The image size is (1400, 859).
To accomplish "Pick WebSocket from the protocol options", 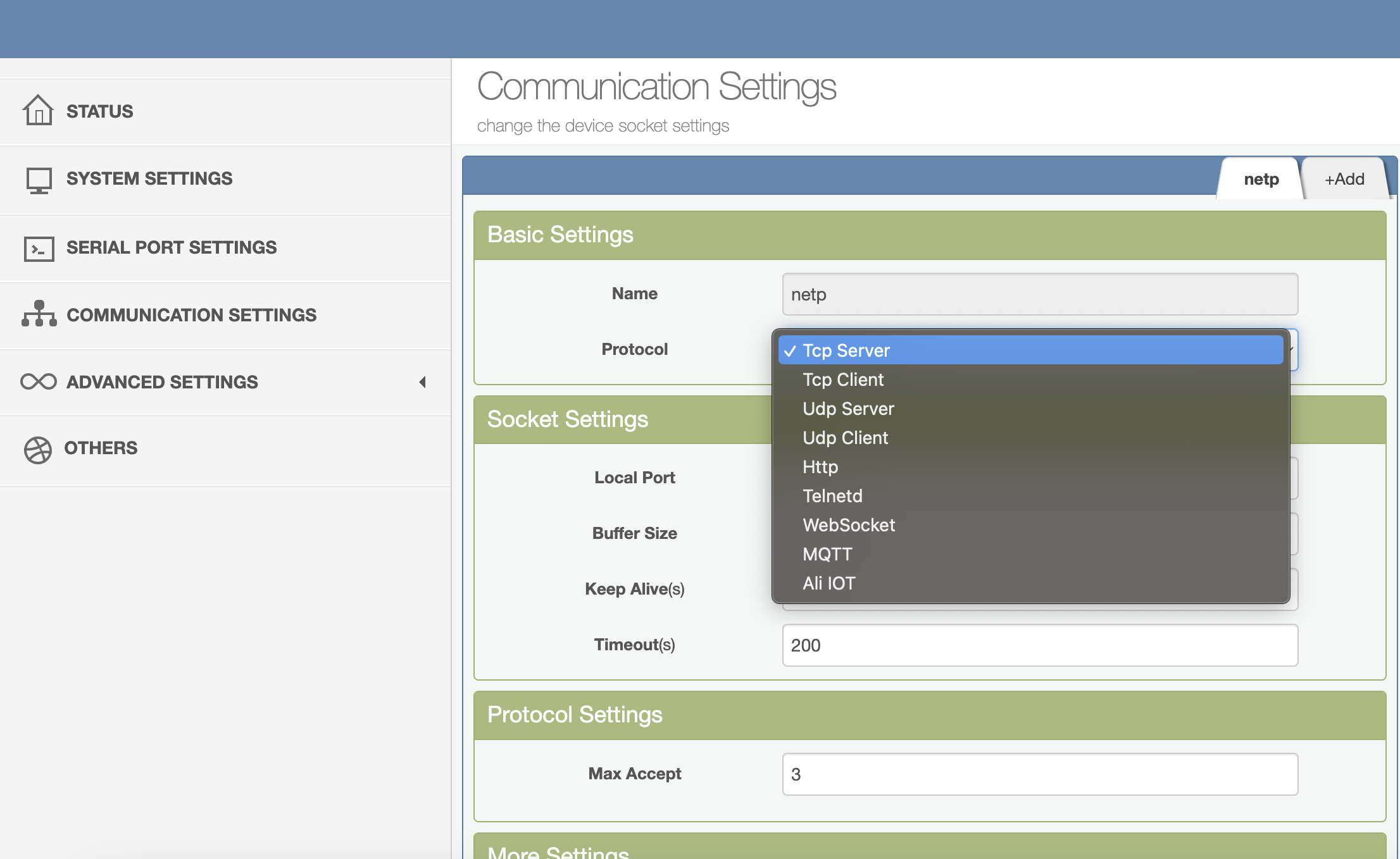I will click(849, 525).
